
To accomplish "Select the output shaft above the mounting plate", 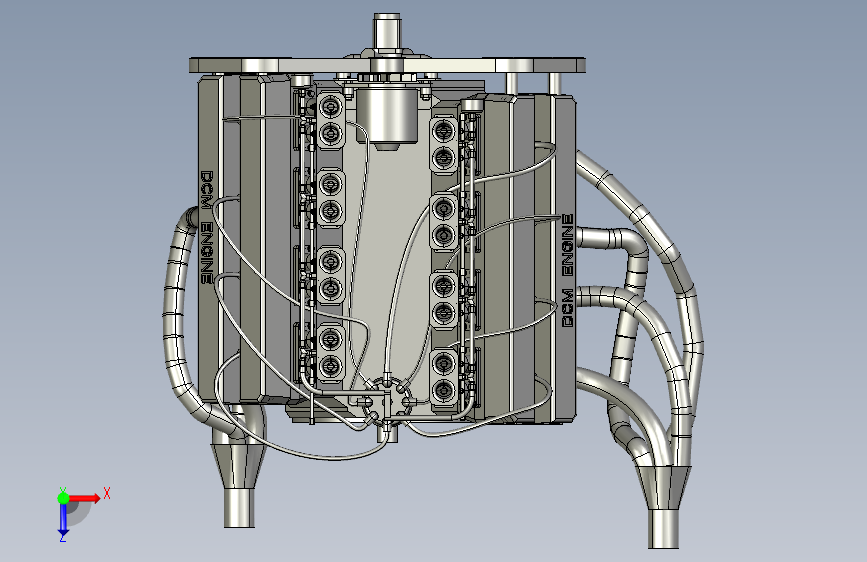I will [387, 31].
